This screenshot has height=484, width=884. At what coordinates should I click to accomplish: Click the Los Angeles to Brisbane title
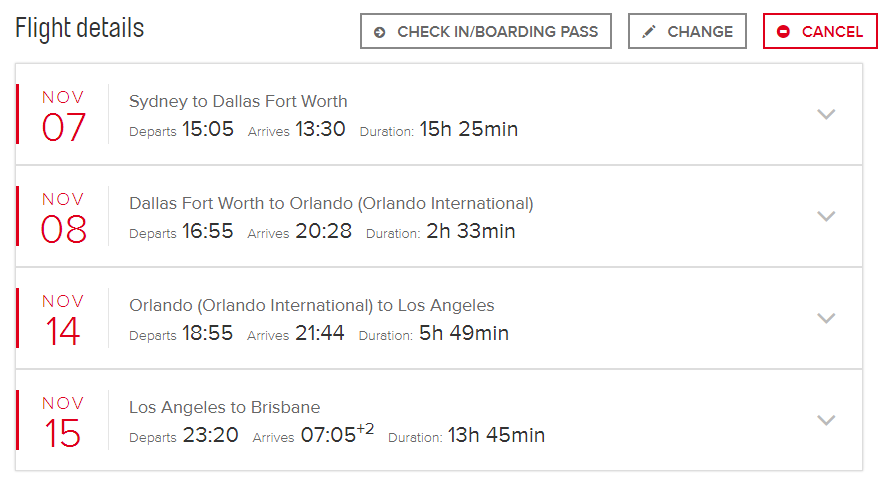point(224,407)
